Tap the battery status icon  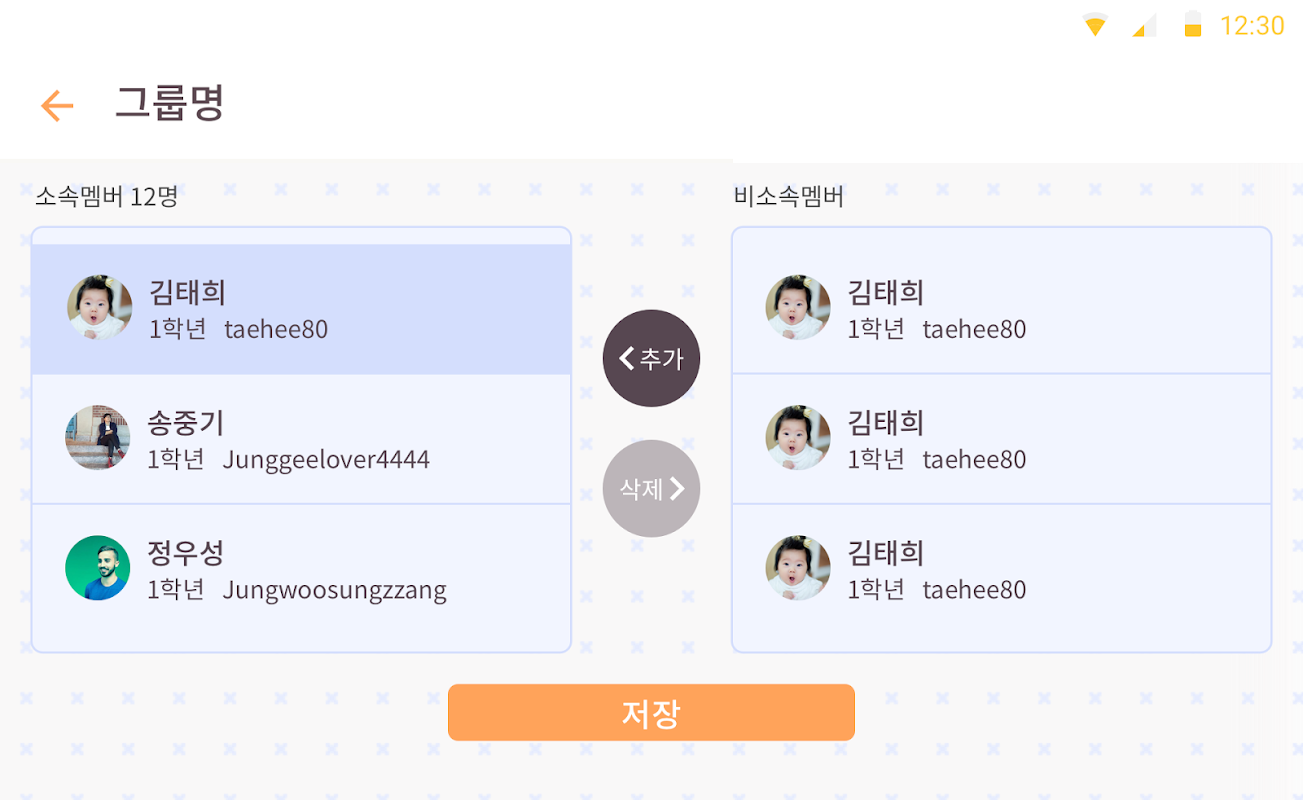coord(1192,25)
